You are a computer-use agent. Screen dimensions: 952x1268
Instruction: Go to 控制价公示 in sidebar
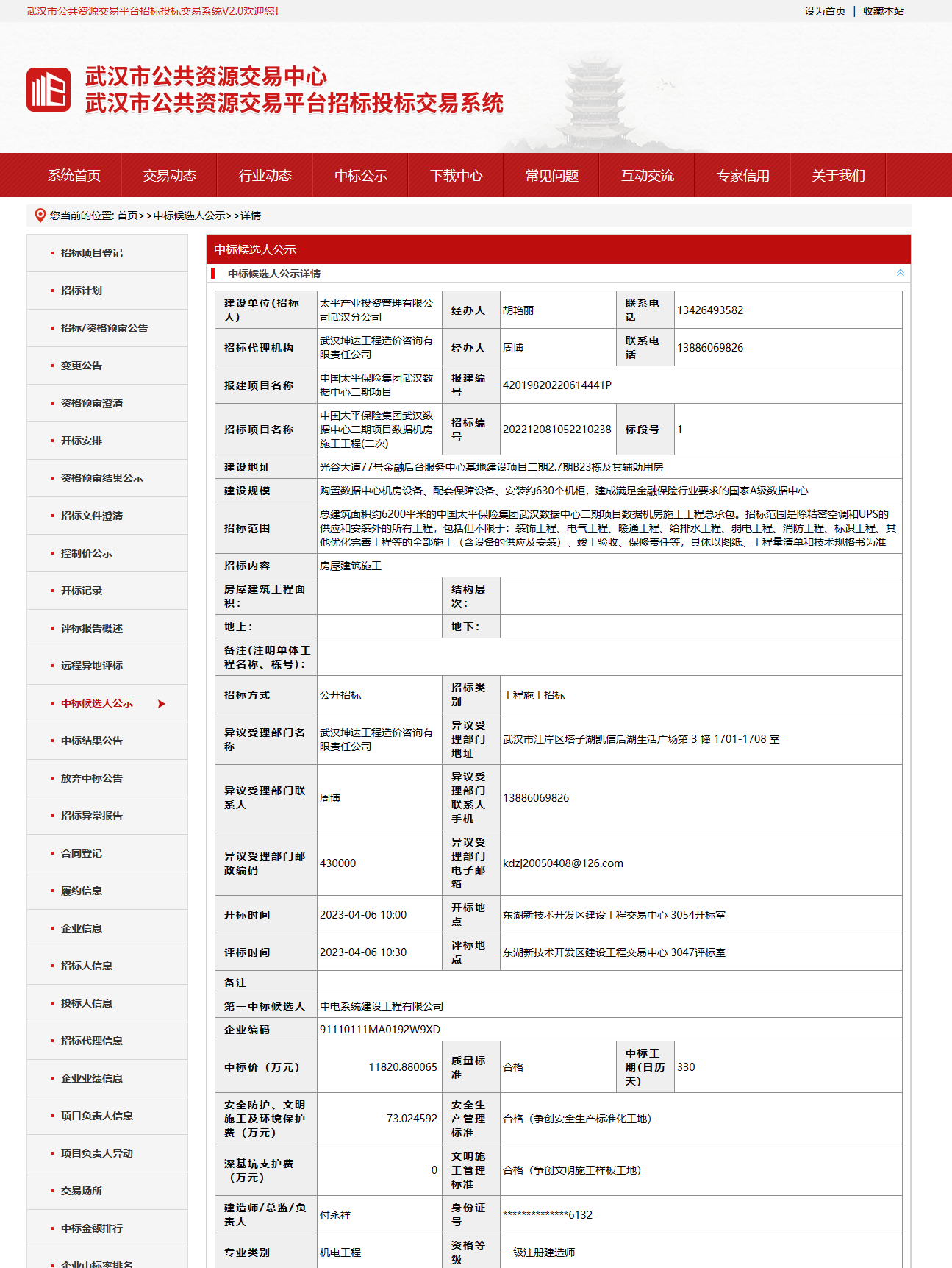coord(87,553)
